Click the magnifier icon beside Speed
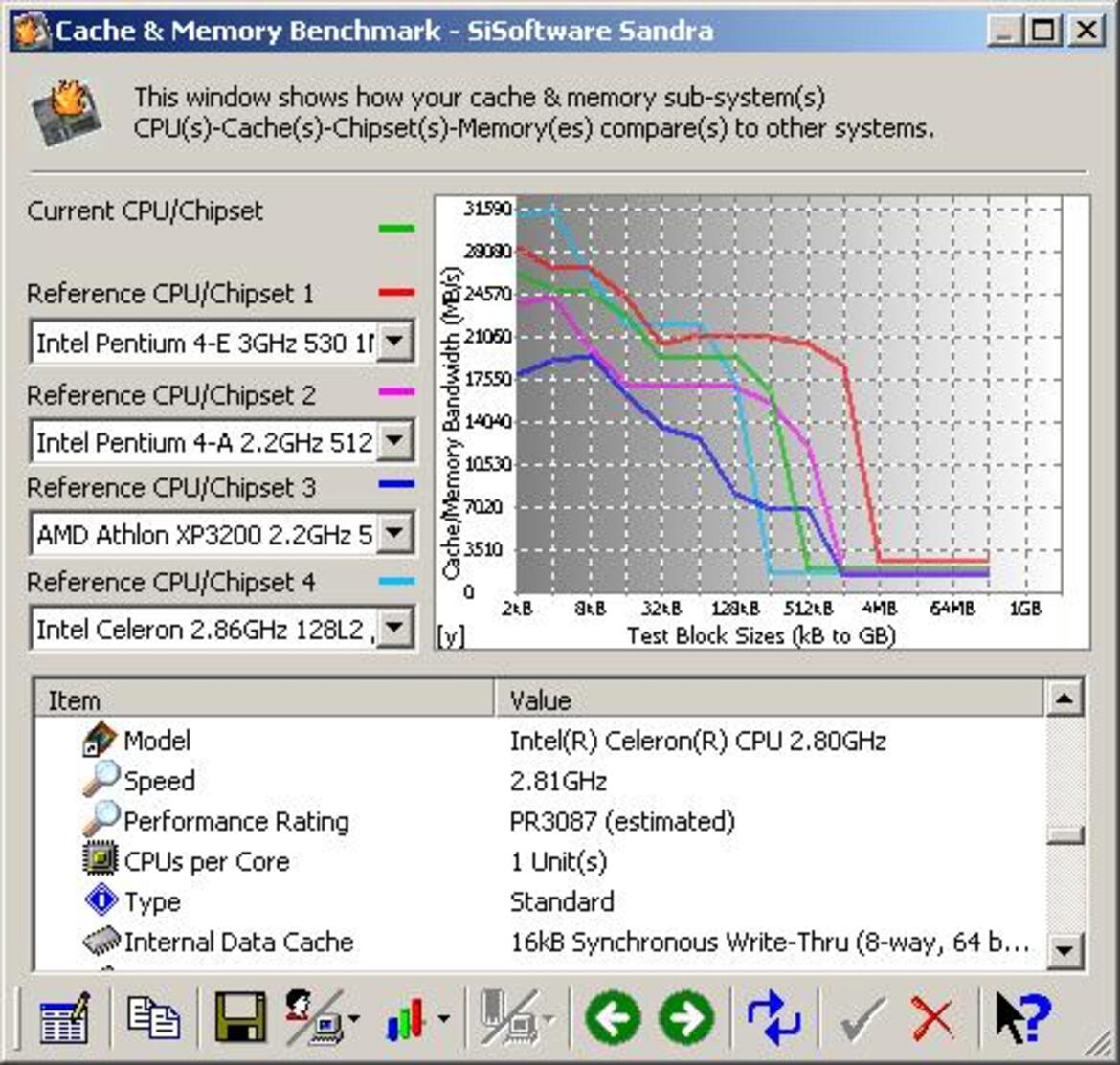 point(100,780)
